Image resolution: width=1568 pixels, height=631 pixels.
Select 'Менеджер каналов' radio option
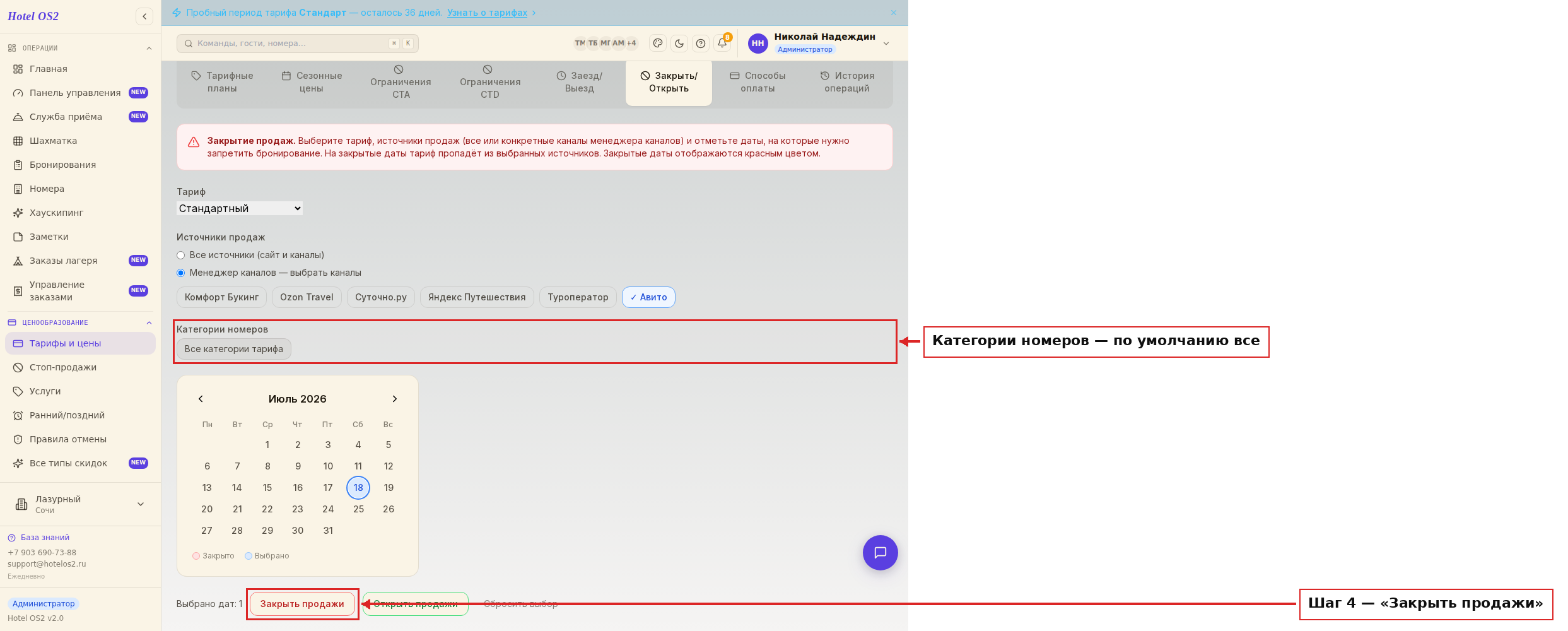click(x=181, y=273)
